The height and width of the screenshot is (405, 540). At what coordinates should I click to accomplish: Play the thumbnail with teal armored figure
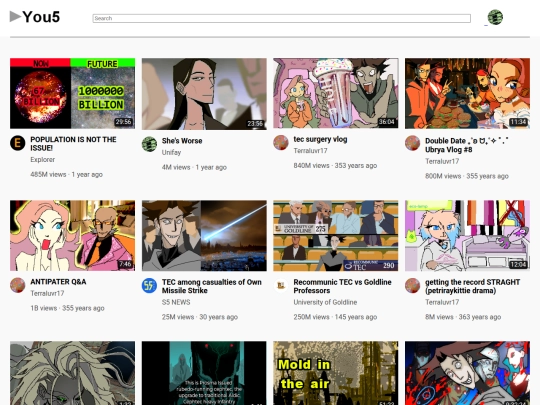(x=204, y=373)
